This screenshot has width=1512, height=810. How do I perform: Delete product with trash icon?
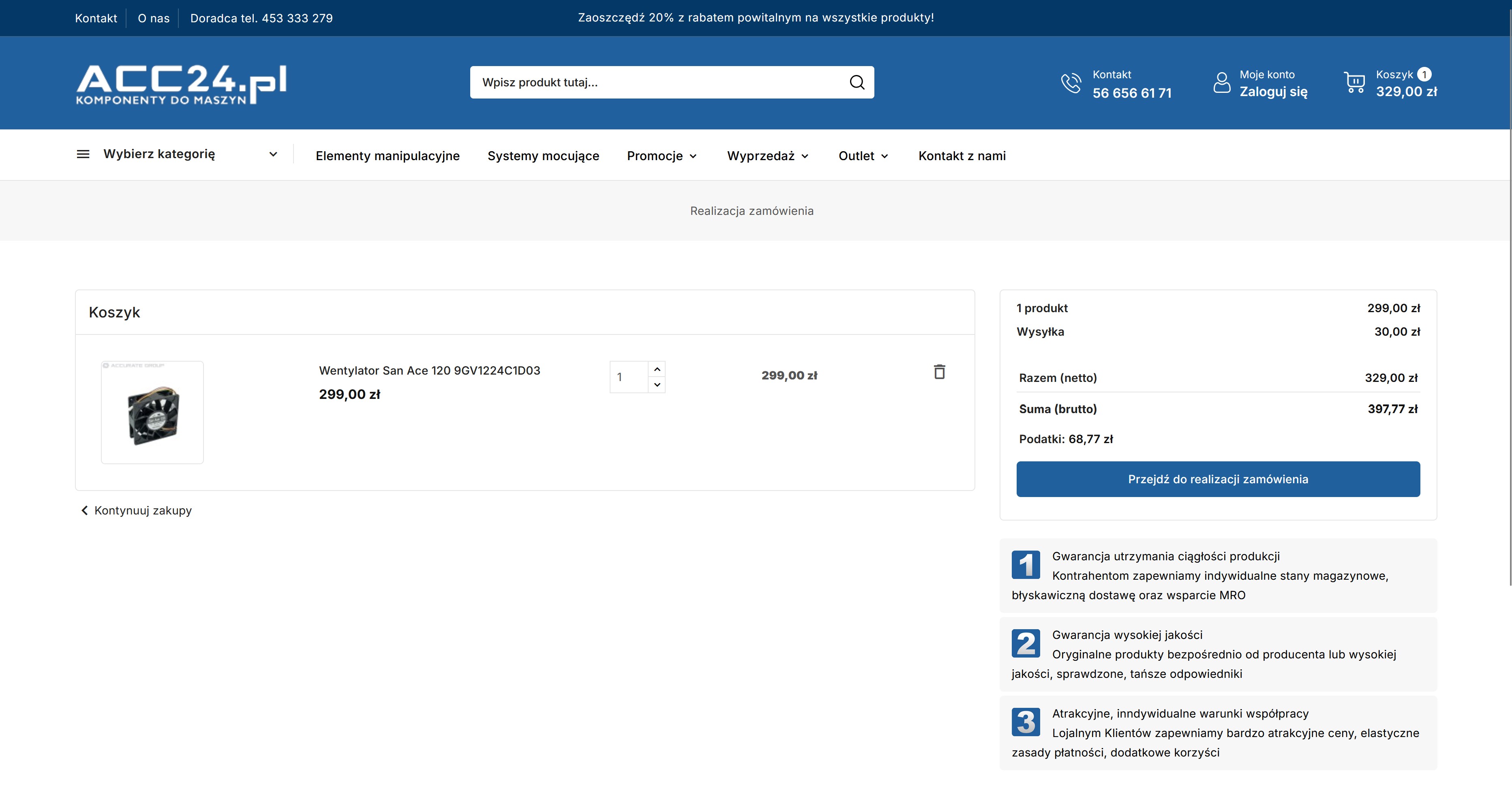pos(939,371)
